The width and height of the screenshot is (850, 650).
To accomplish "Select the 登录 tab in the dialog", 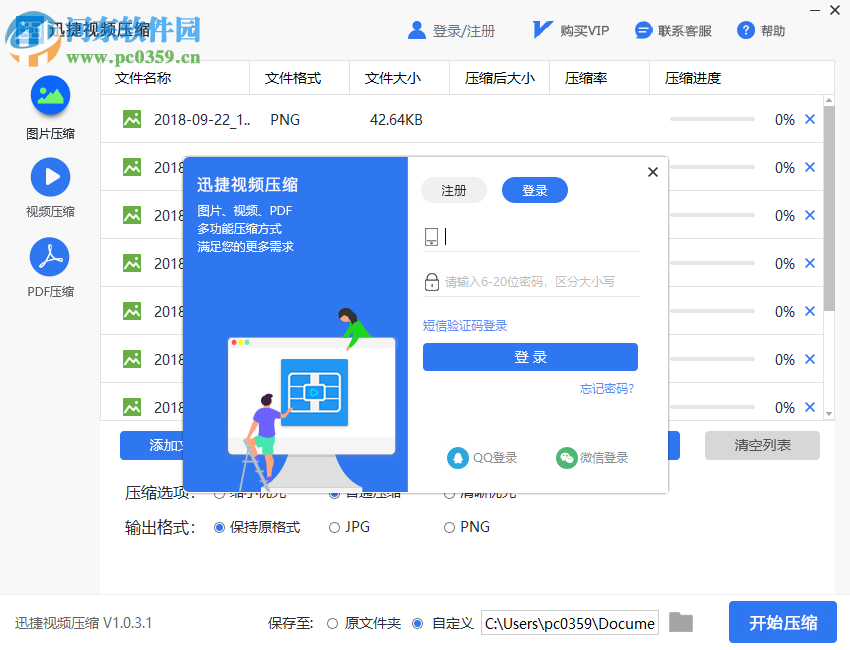I will (534, 190).
